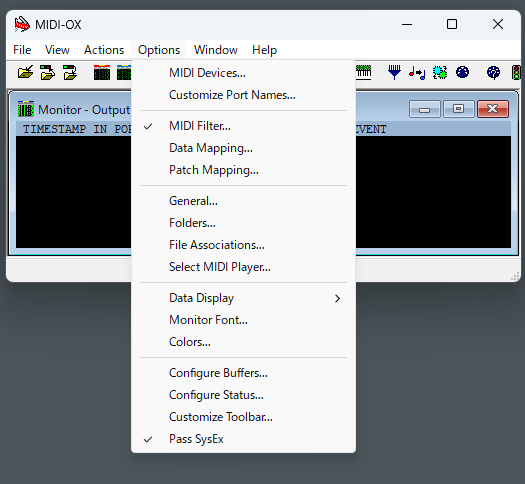Choose File Associations...
The image size is (525, 484).
click(x=243, y=245)
